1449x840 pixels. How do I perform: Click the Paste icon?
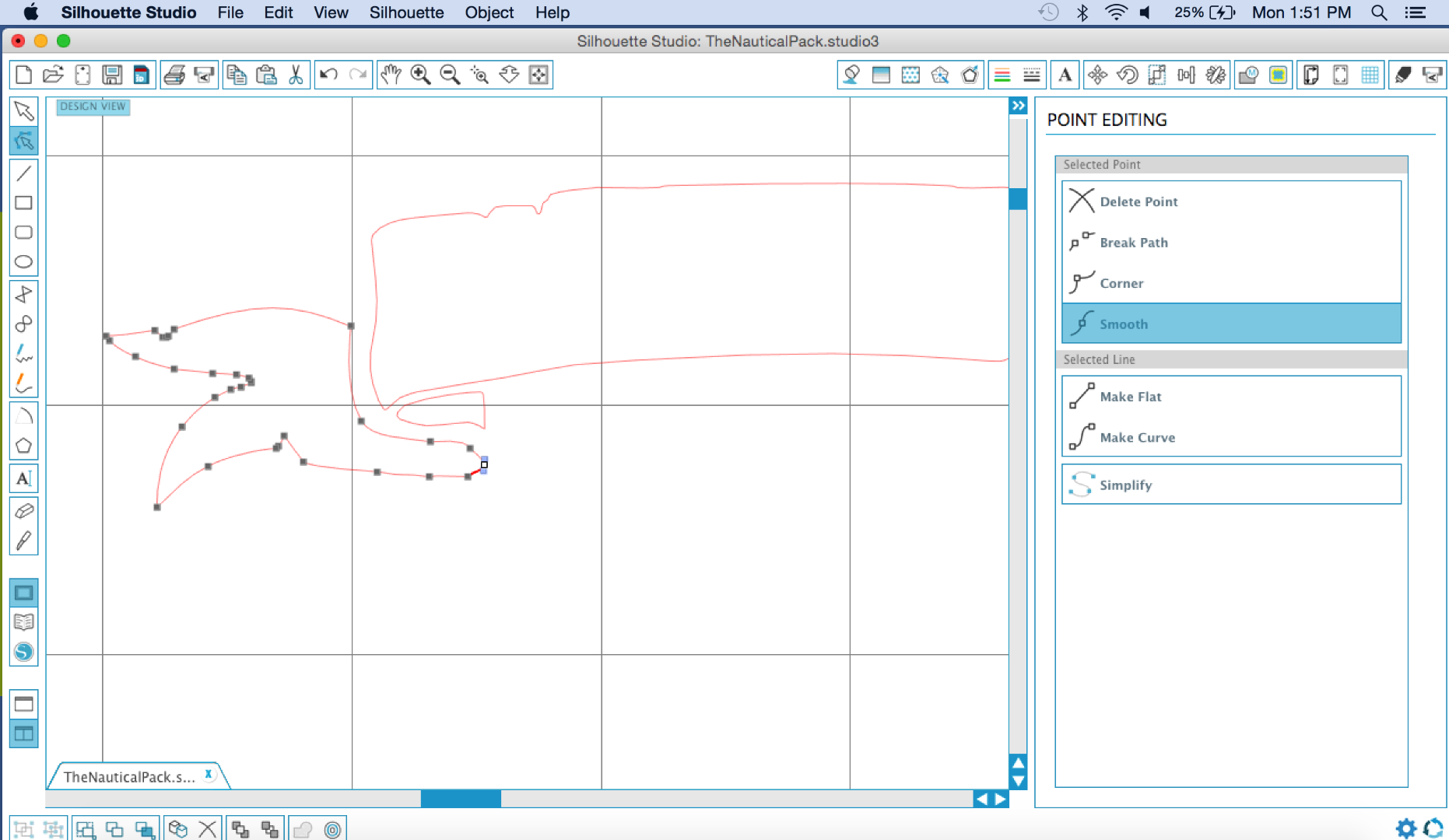click(266, 75)
